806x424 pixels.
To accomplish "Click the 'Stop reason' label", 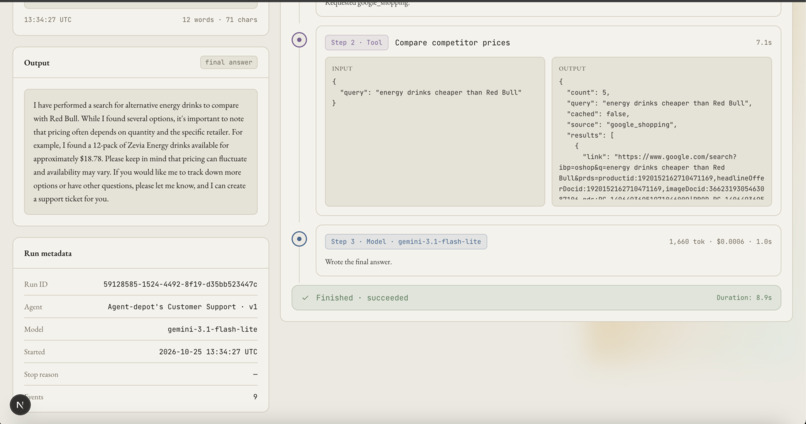I will (x=41, y=375).
